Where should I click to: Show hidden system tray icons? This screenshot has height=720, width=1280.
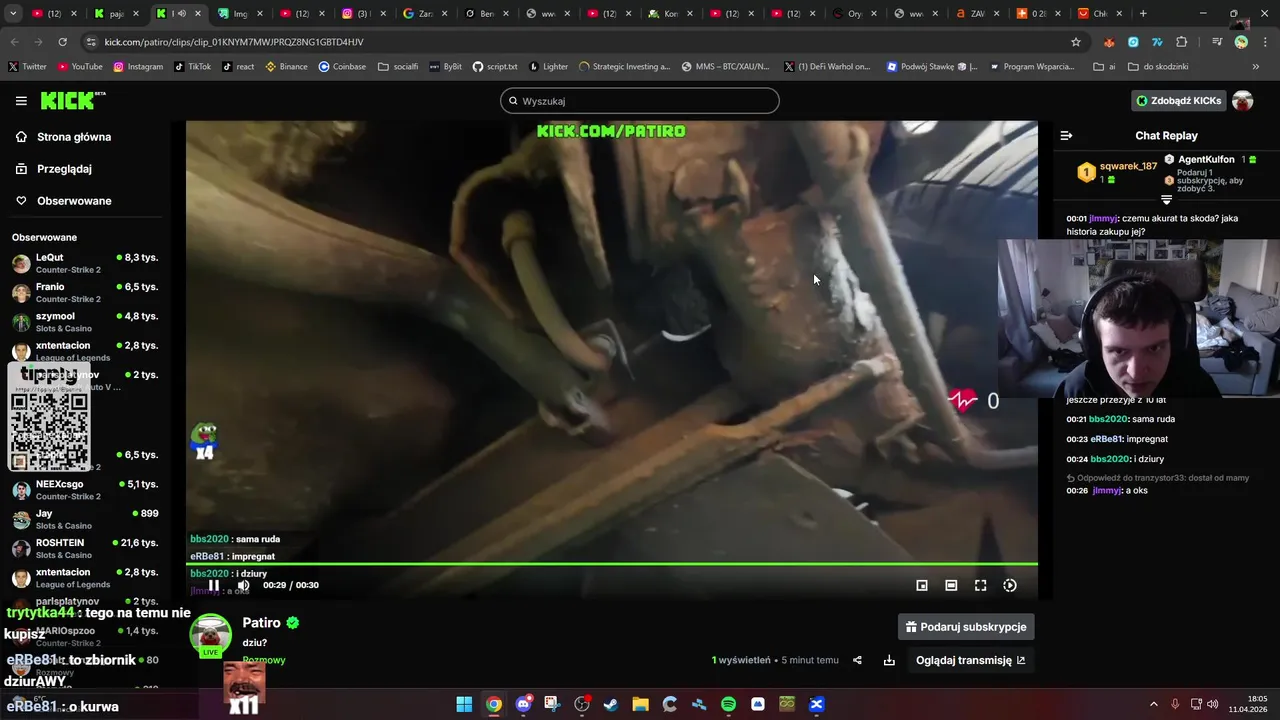click(1153, 704)
